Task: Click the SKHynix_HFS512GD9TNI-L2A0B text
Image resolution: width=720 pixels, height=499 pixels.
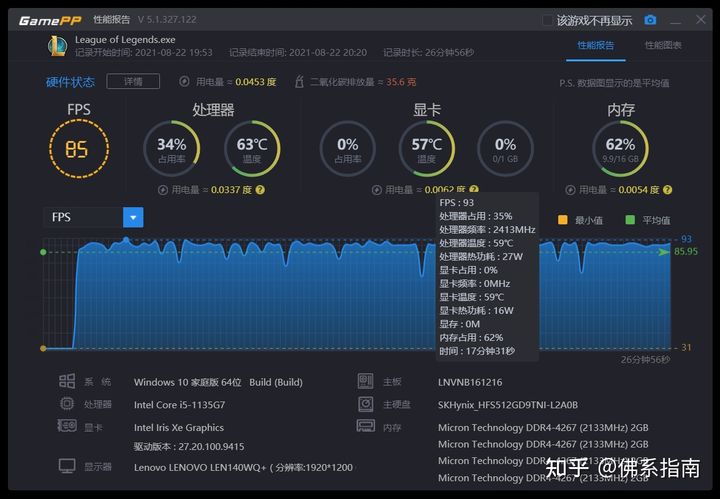Action: (508, 405)
